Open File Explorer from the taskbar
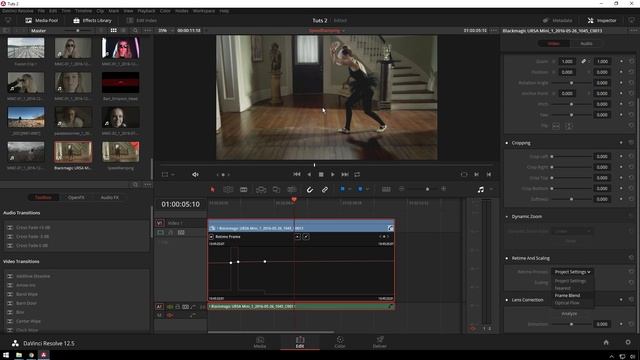 click(19, 356)
